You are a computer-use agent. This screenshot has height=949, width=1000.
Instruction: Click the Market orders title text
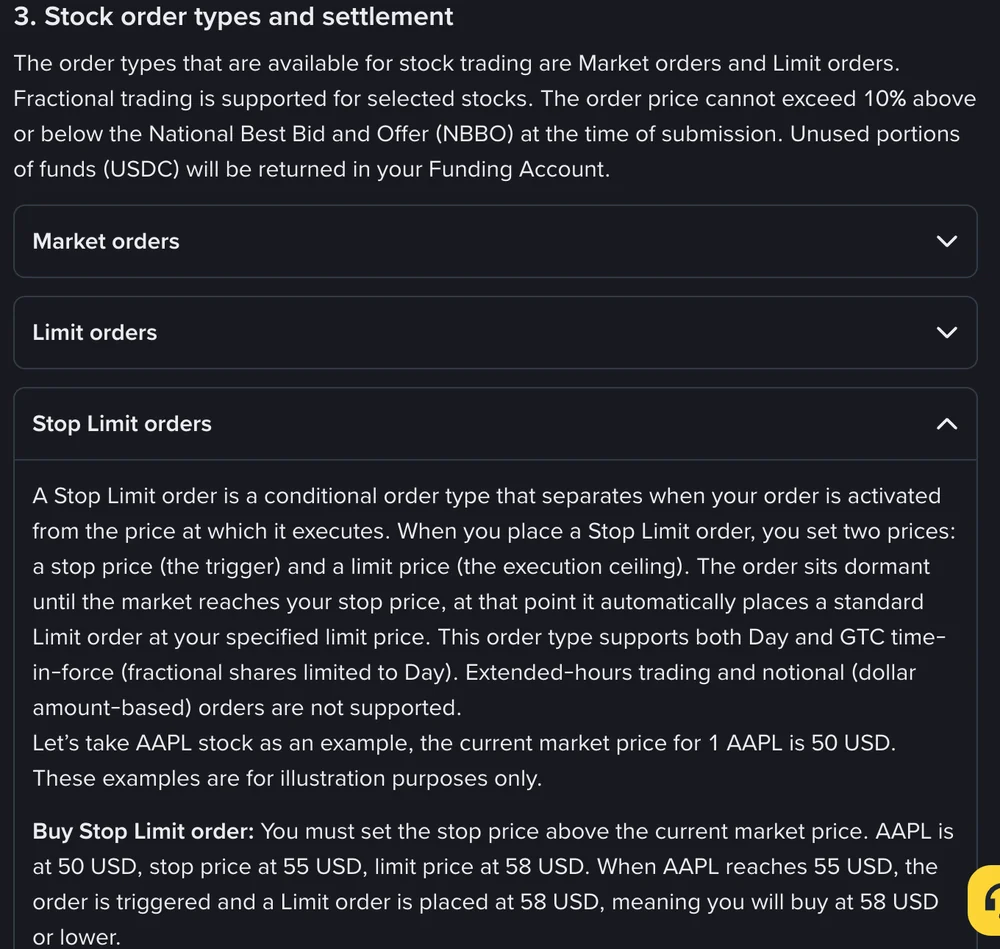106,241
